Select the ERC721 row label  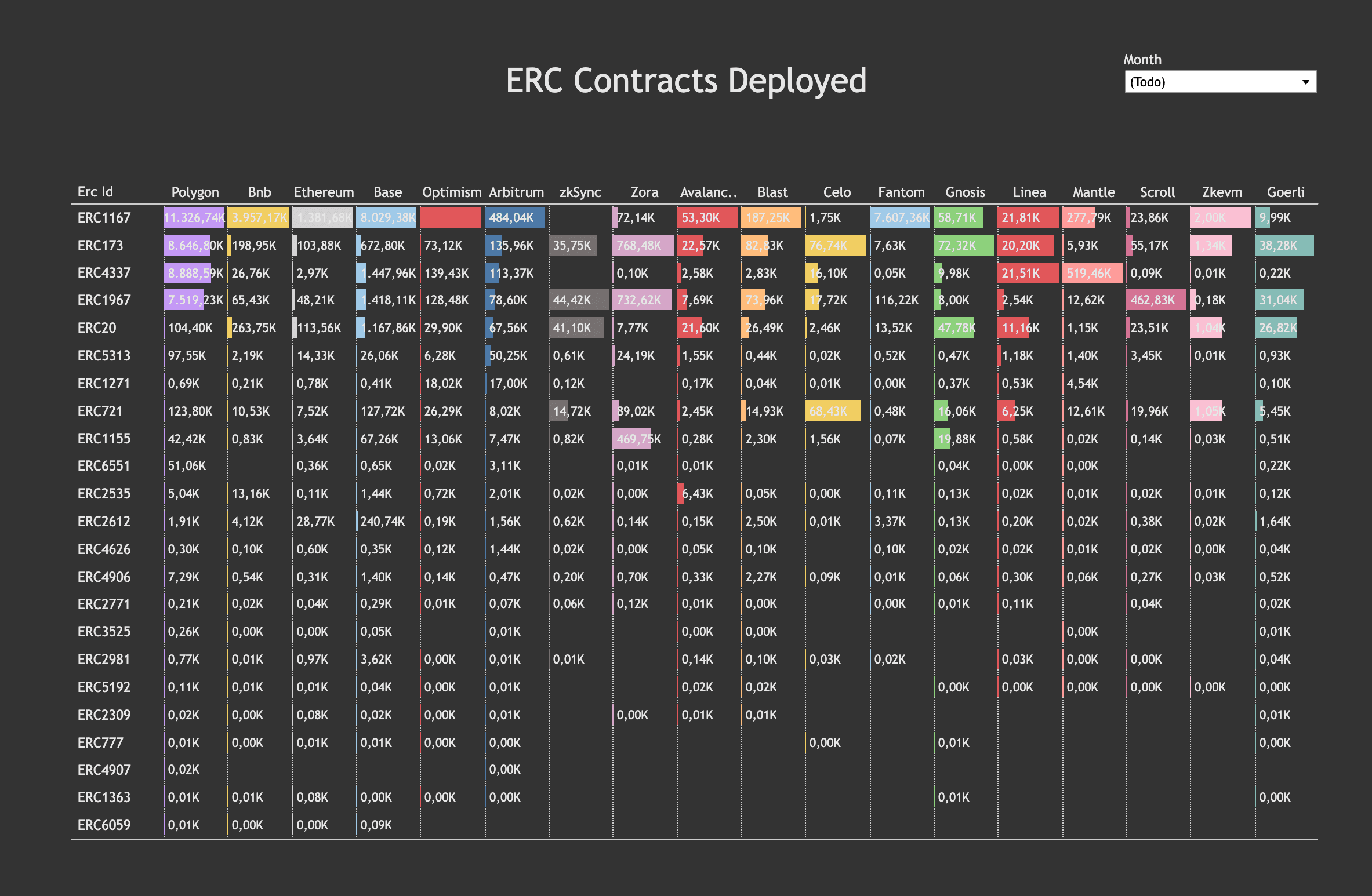100,411
